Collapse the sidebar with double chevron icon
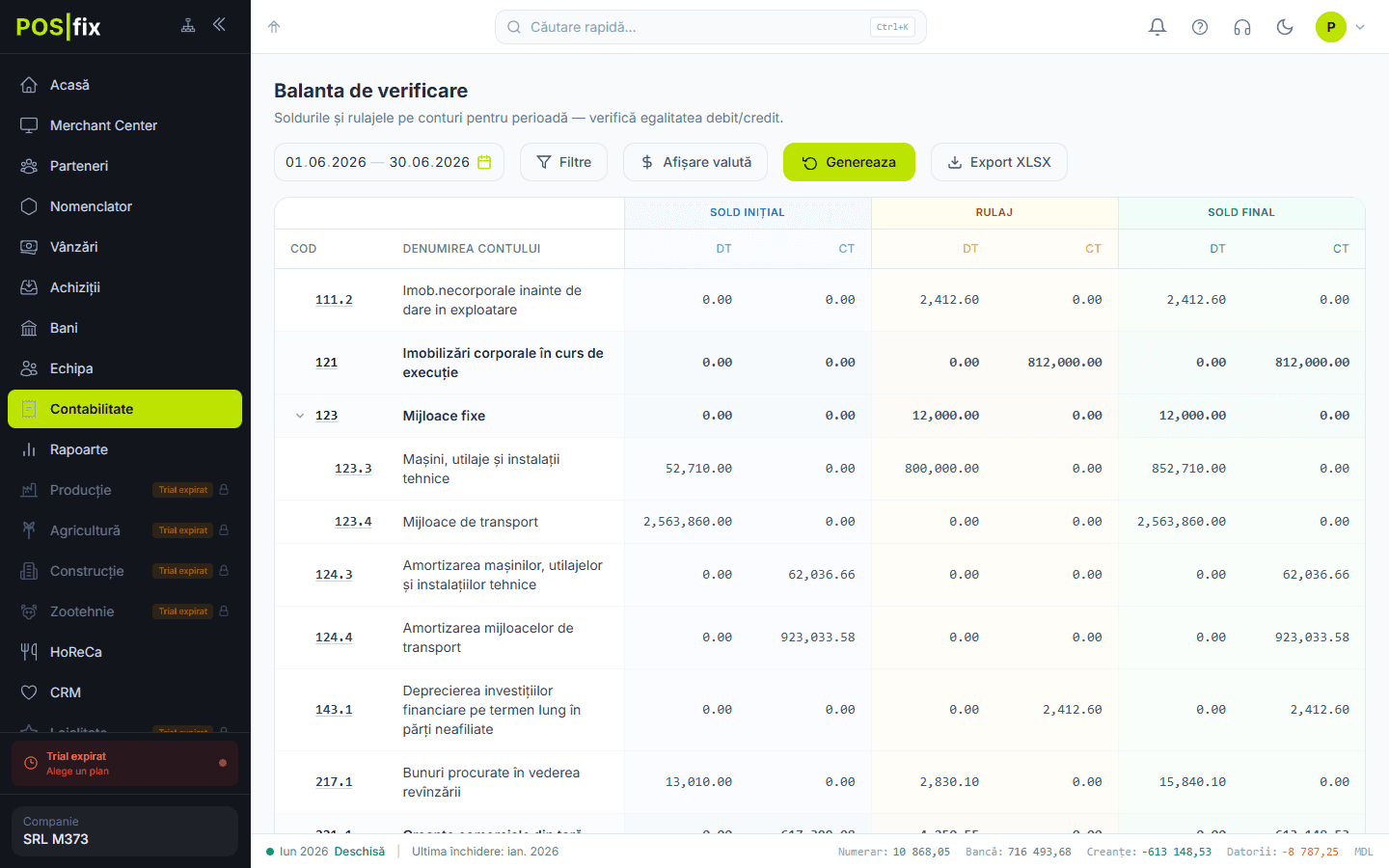The height and width of the screenshot is (868, 1389). coord(219,25)
